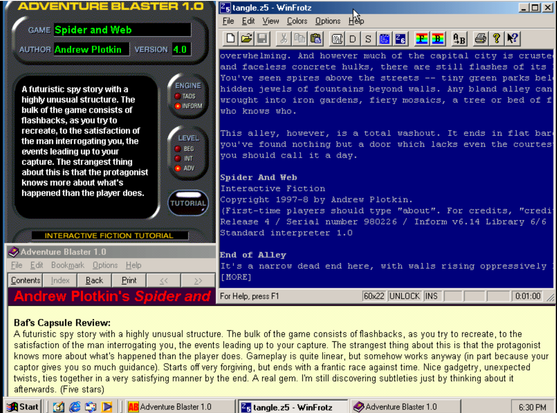Click the Outlook Express quick launch icon

pos(91,407)
